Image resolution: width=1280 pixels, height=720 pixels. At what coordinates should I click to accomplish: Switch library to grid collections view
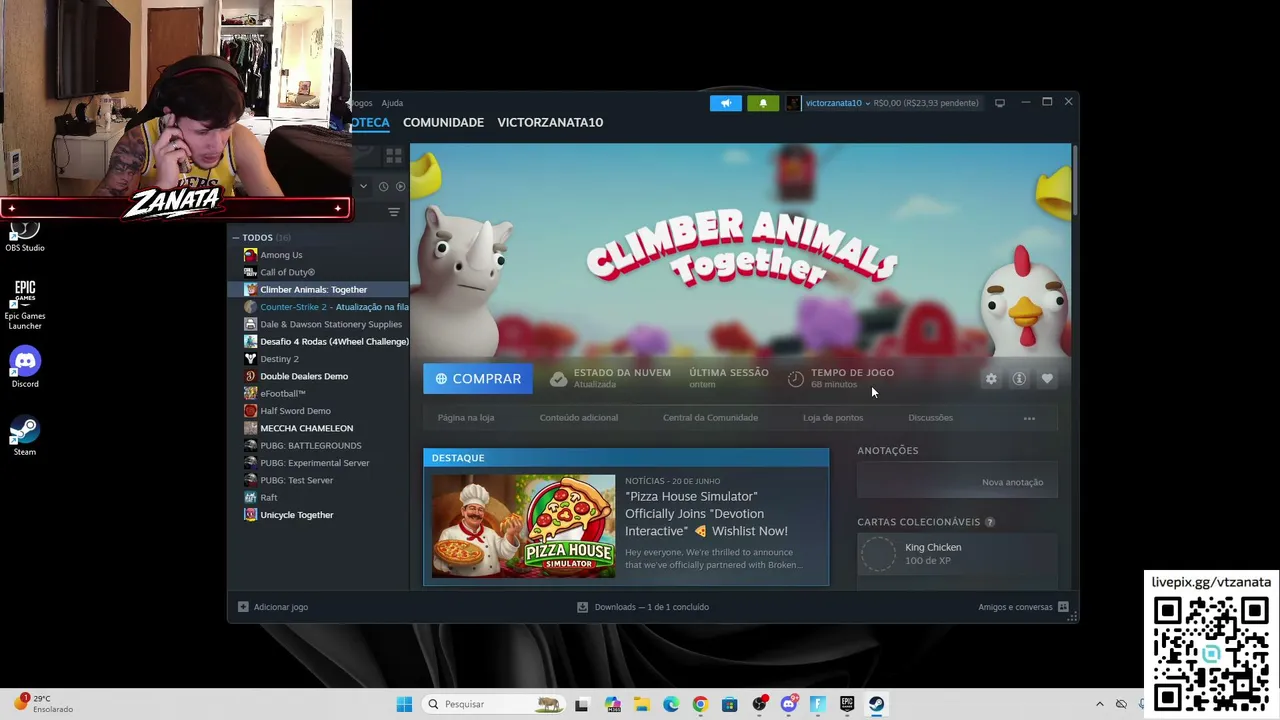394,156
